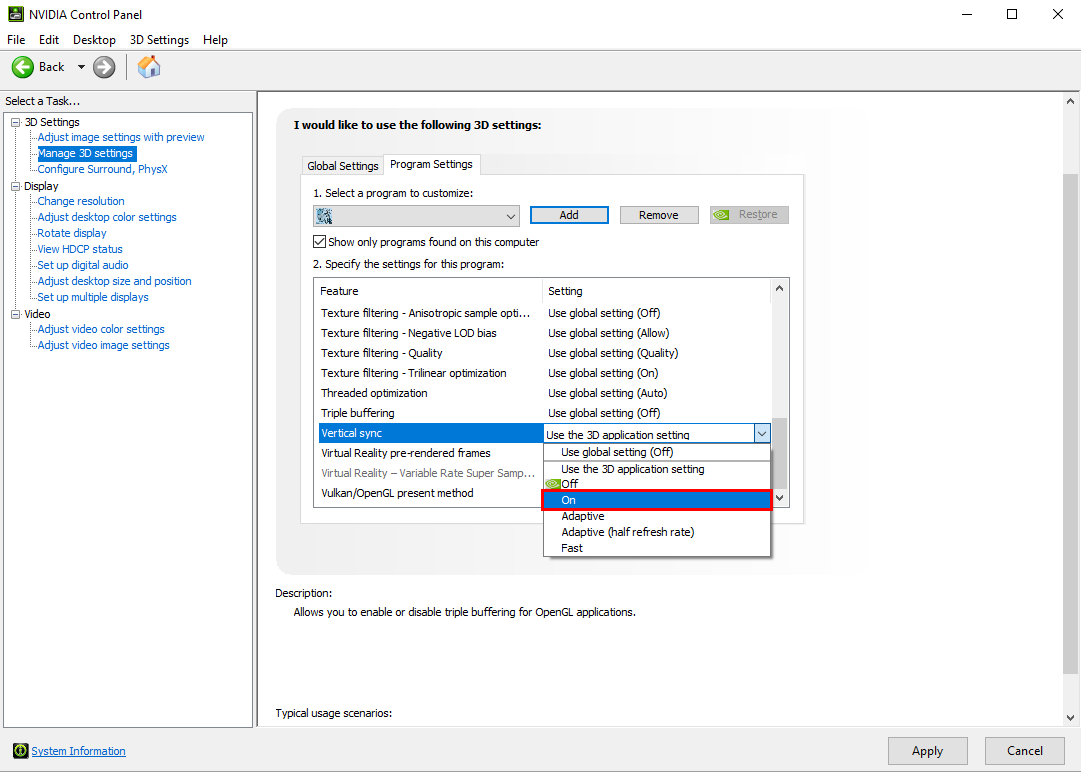Select Virtual Reality pre-rendered frames row
The height and width of the screenshot is (773, 1081).
430,453
